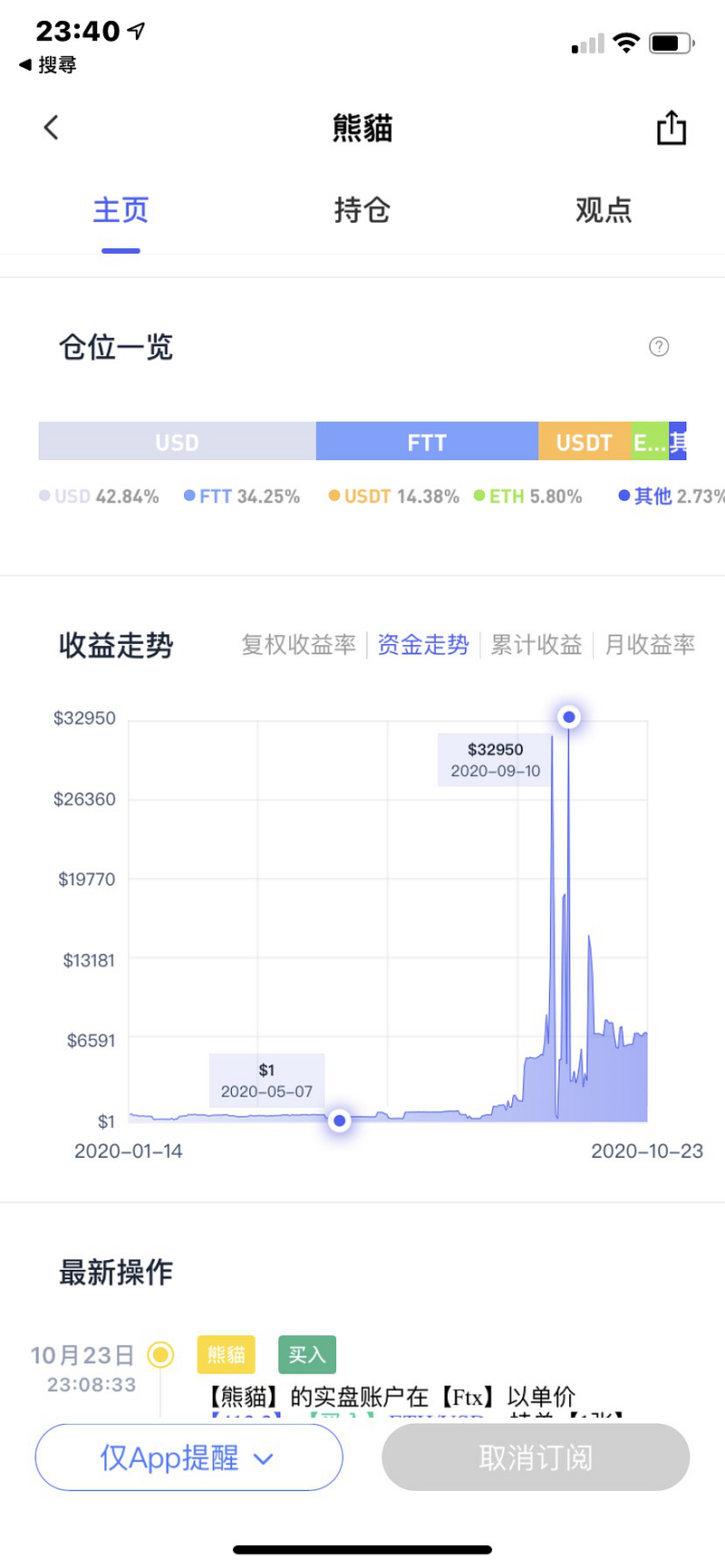The image size is (725, 1568).
Task: Open the share icon
Action: click(672, 128)
